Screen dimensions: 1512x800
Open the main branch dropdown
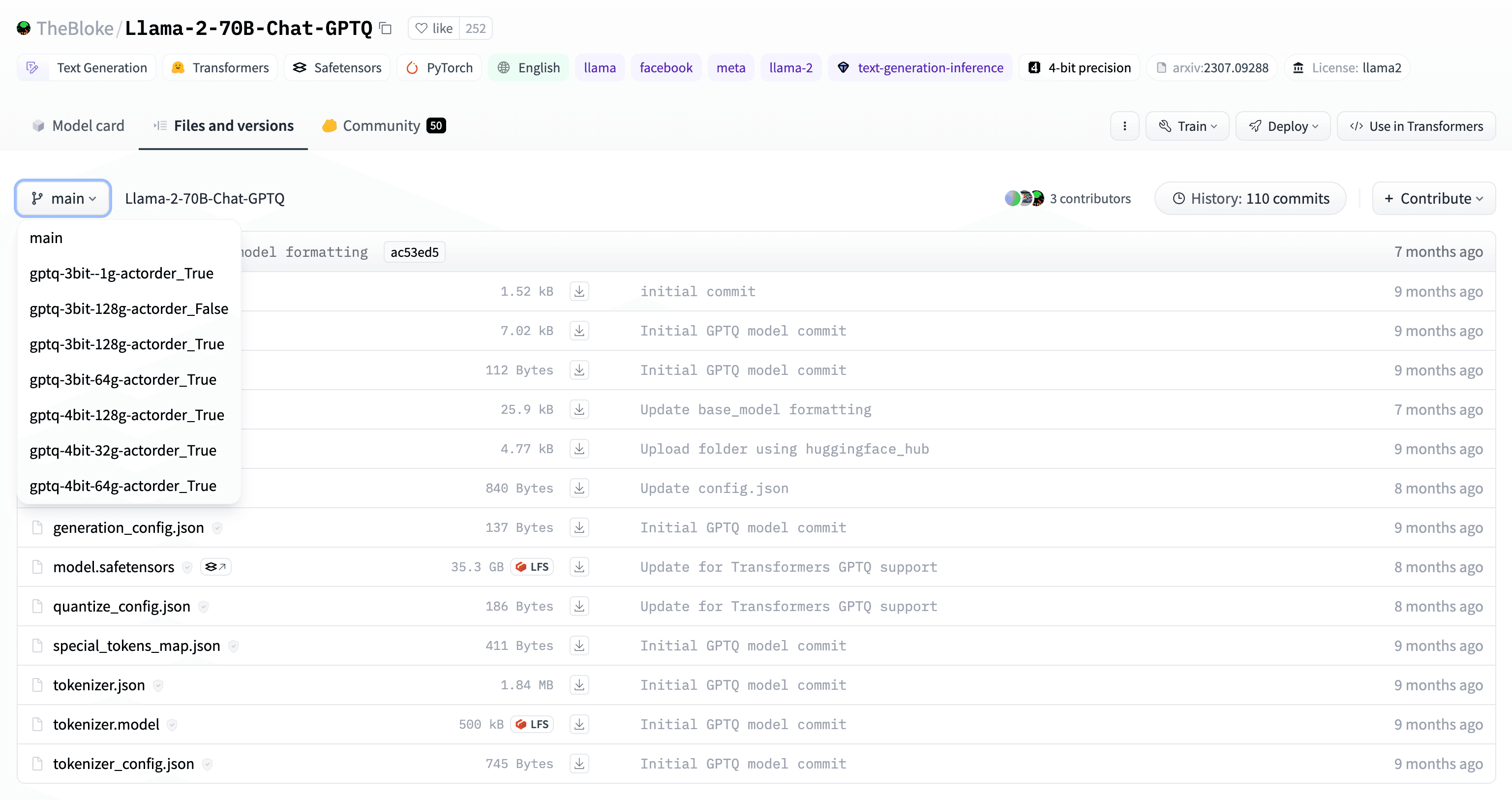pyautogui.click(x=63, y=198)
